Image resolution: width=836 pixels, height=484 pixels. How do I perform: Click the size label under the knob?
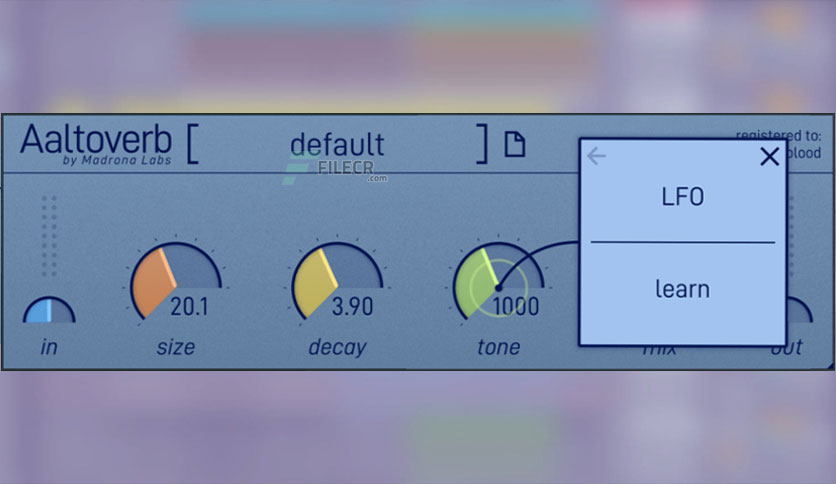(176, 347)
